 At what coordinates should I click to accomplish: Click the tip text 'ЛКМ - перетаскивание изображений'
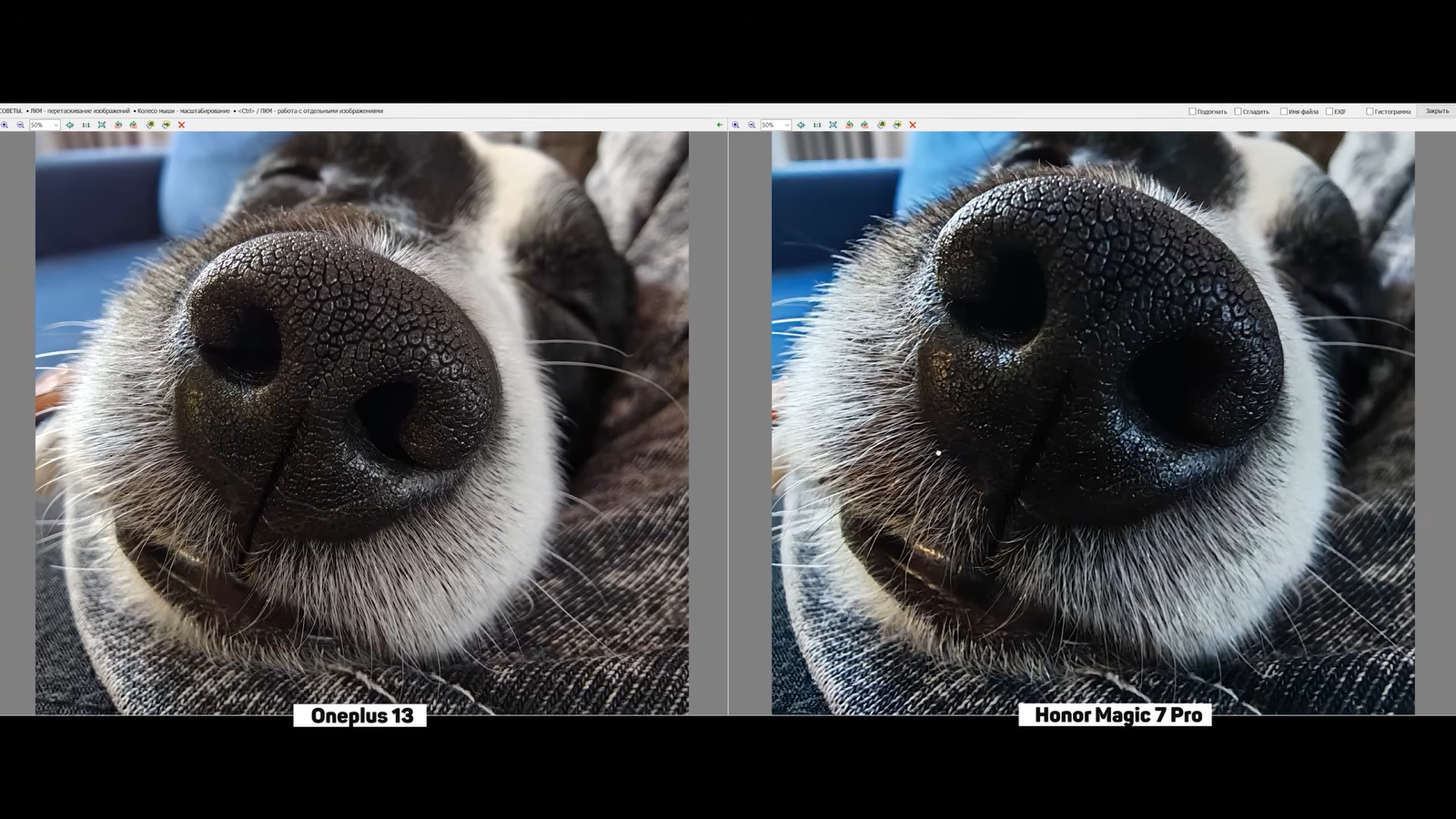pyautogui.click(x=80, y=111)
